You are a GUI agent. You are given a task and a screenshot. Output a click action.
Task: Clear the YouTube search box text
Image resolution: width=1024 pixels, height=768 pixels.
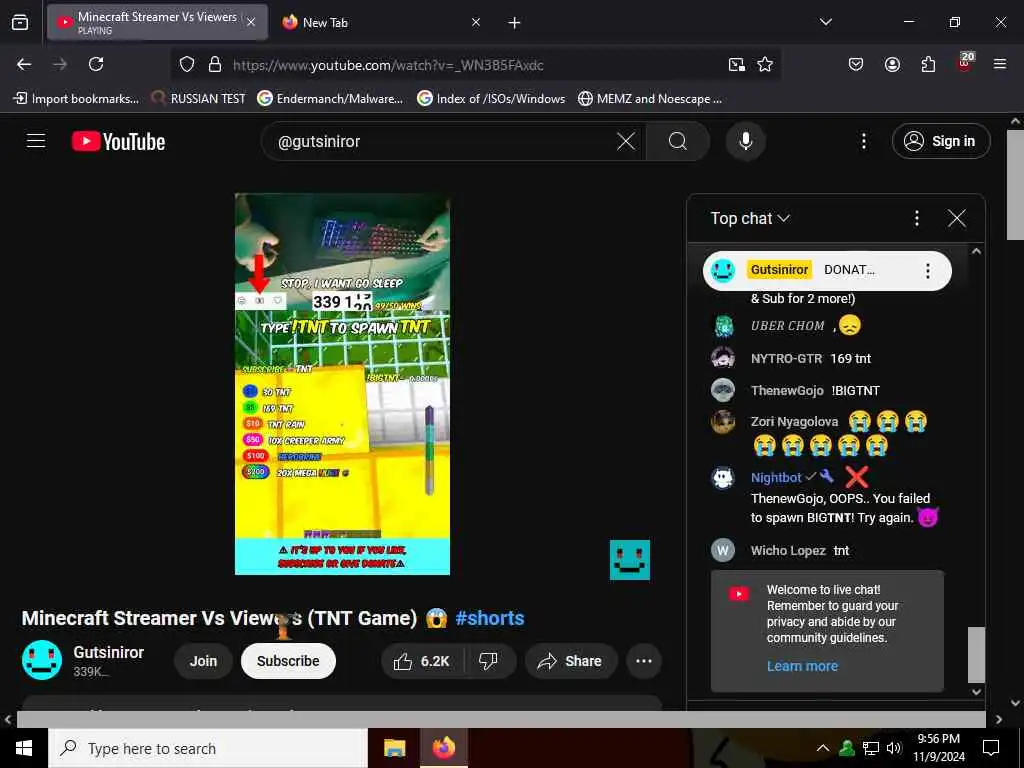point(626,141)
